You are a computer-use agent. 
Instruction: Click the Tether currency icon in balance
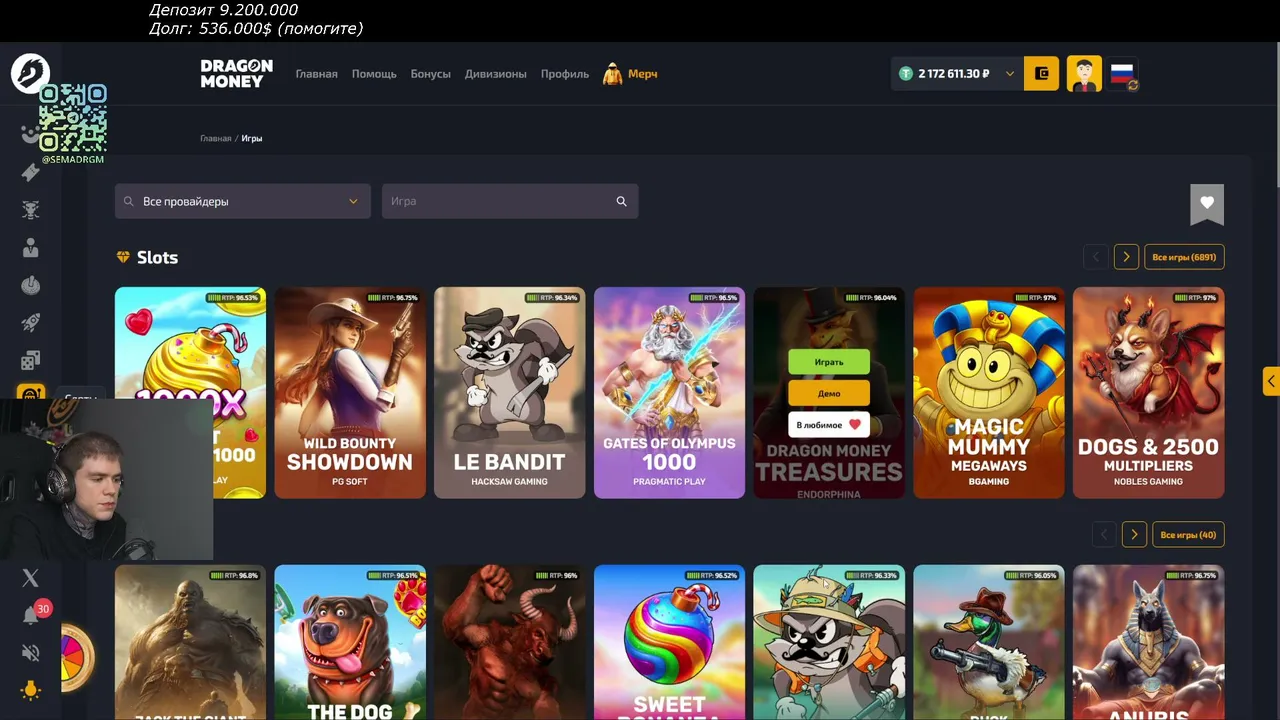tap(906, 74)
